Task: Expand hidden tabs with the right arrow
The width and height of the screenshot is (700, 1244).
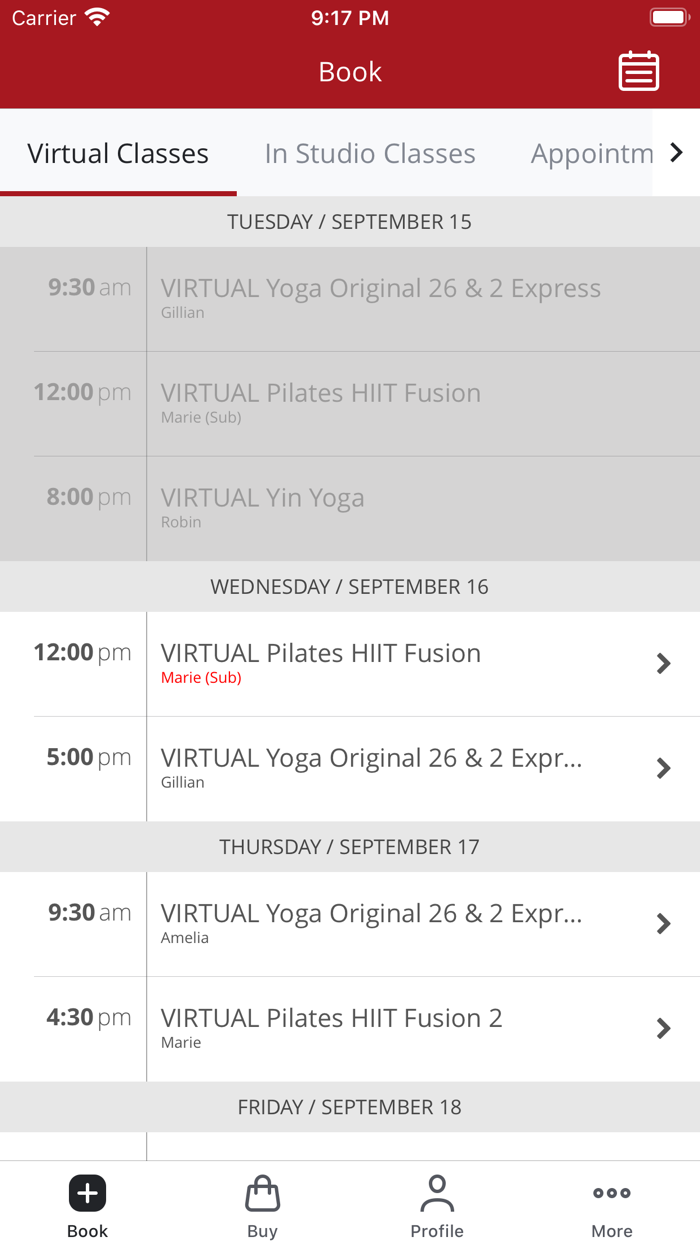Action: [676, 152]
